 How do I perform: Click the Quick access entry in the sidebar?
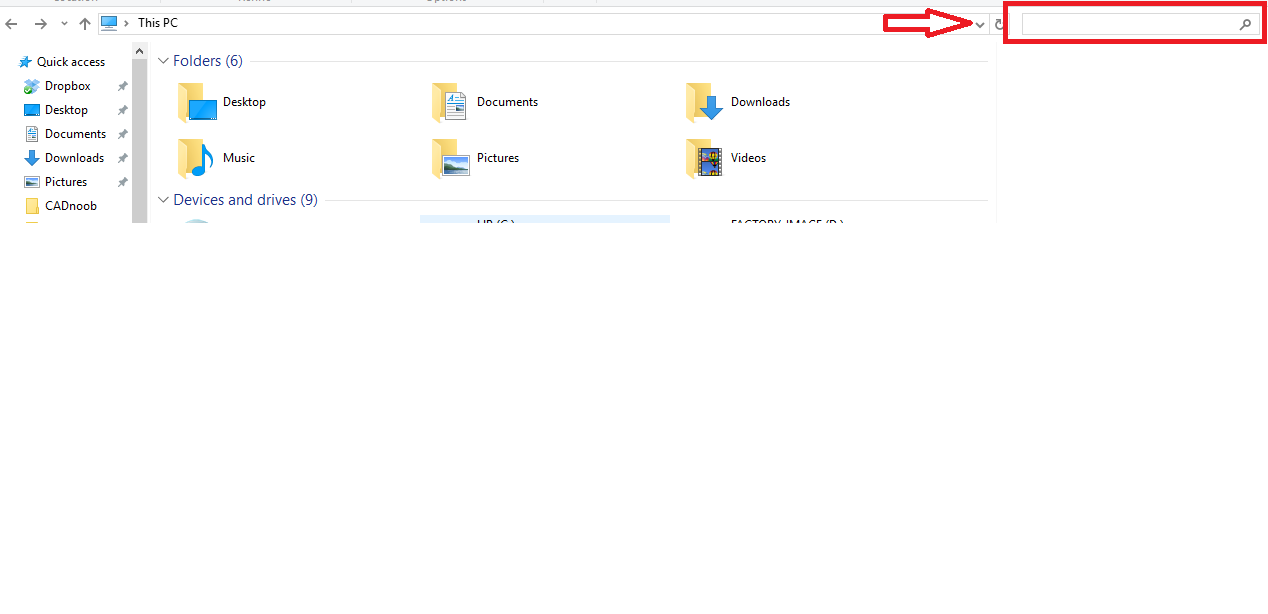click(70, 61)
